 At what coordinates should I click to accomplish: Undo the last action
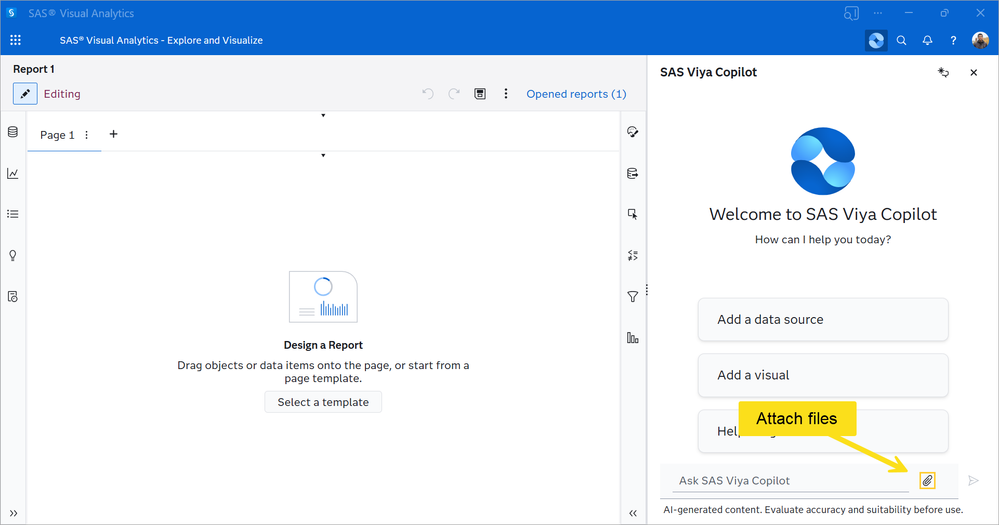(x=428, y=94)
